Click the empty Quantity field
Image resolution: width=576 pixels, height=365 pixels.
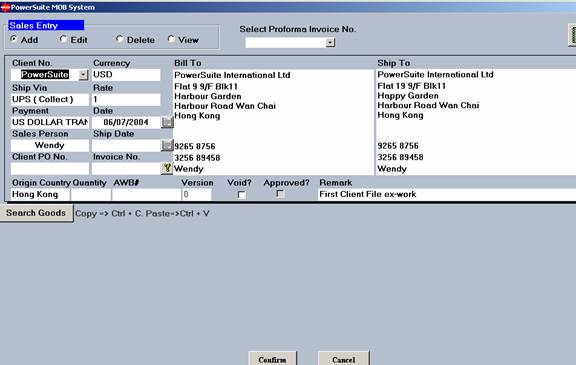point(91,195)
